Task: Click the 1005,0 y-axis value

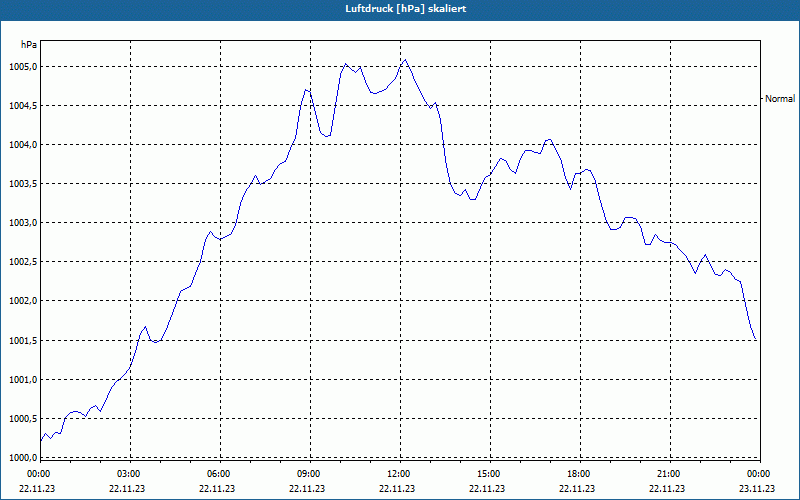Action: pyautogui.click(x=22, y=67)
